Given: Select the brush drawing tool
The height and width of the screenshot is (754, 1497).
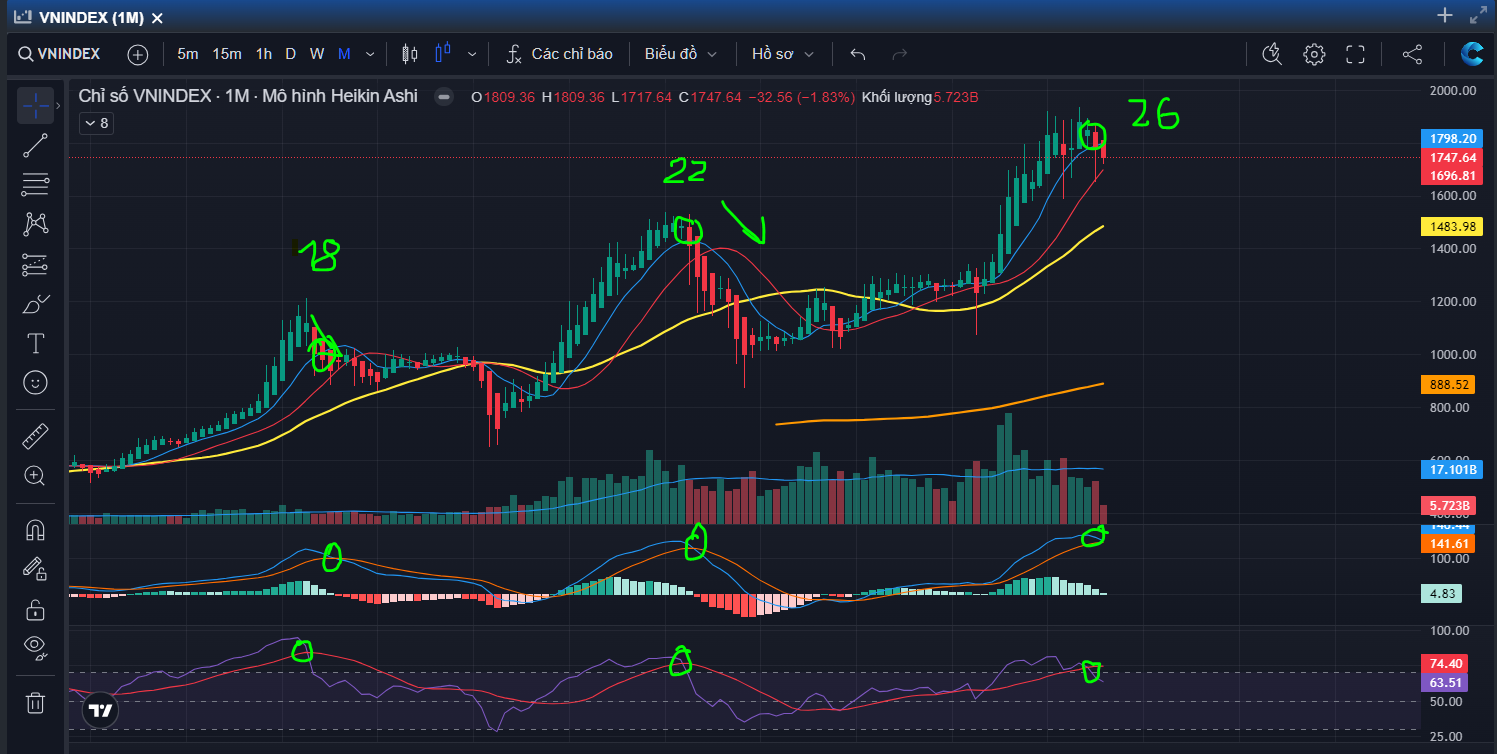Looking at the screenshot, I should tap(35, 304).
